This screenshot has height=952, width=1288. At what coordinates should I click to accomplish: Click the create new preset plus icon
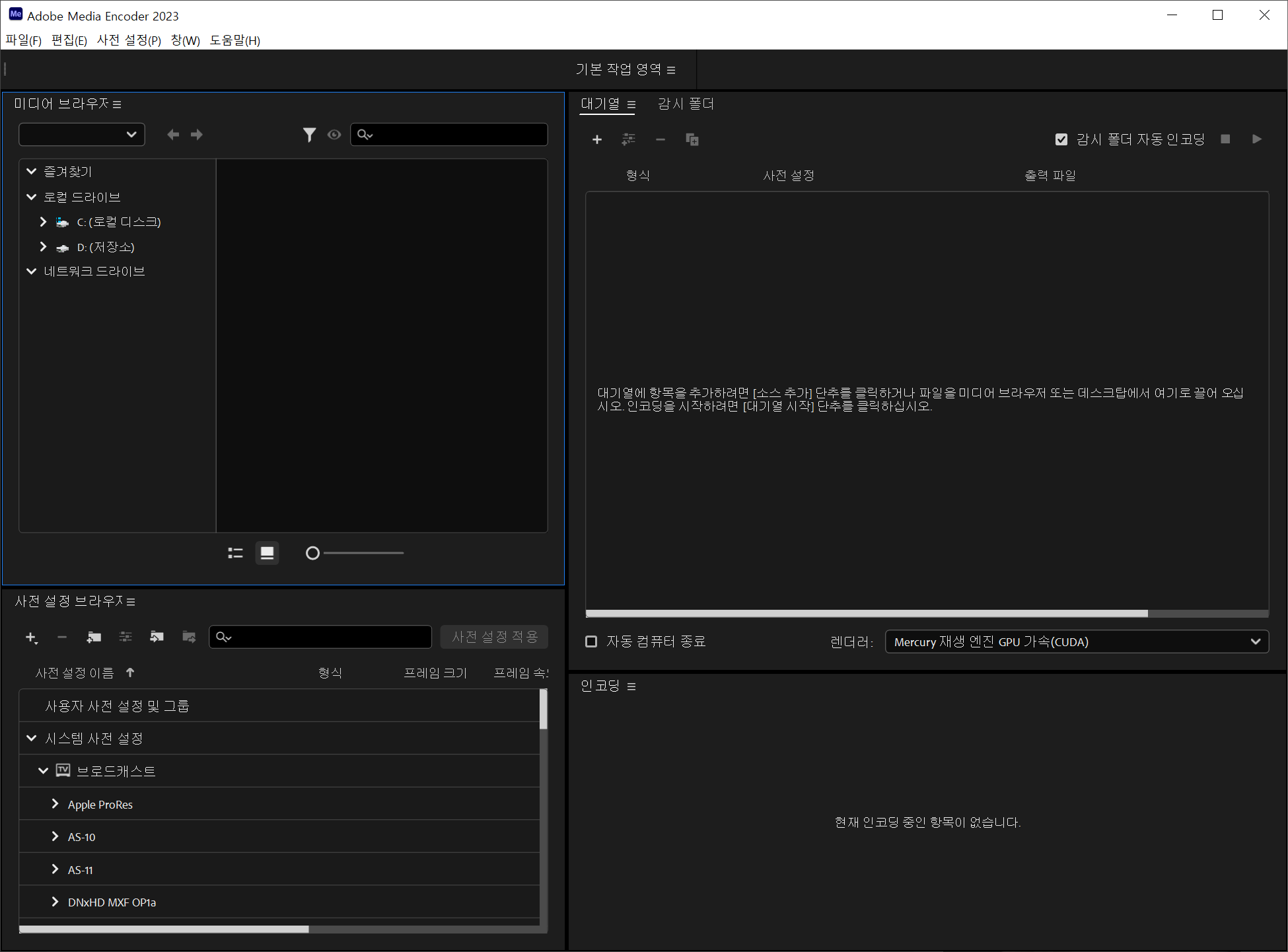30,637
